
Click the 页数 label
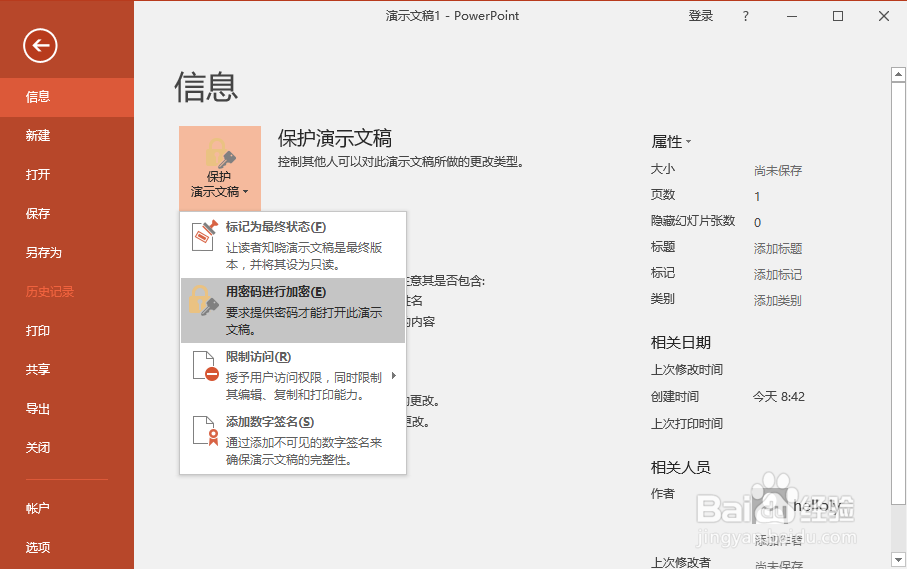pyautogui.click(x=662, y=195)
